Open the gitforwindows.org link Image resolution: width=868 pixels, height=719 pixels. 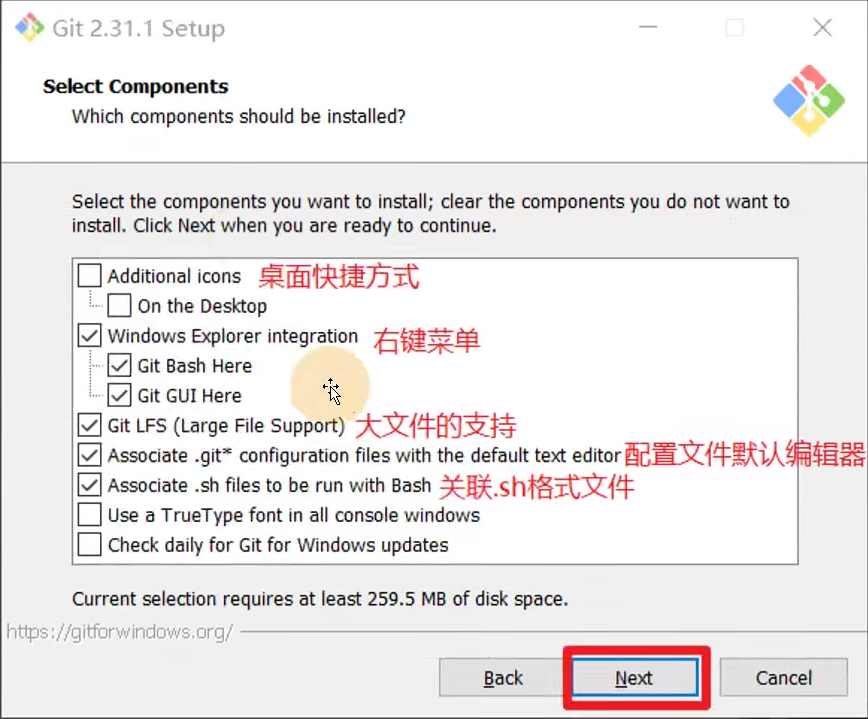[120, 632]
